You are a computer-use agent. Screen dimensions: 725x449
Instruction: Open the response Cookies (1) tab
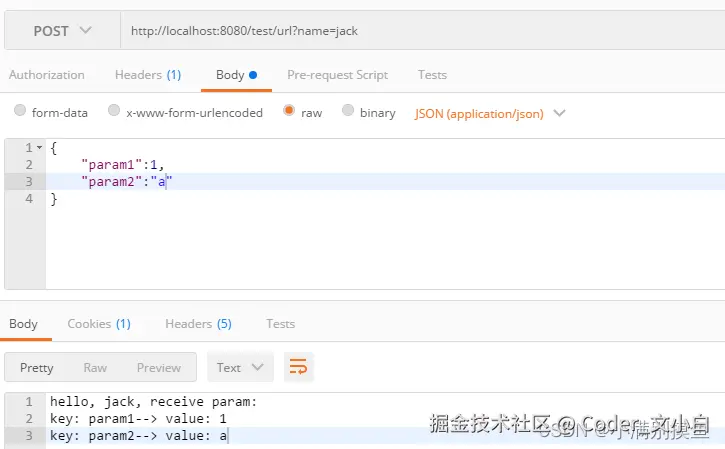pyautogui.click(x=99, y=324)
